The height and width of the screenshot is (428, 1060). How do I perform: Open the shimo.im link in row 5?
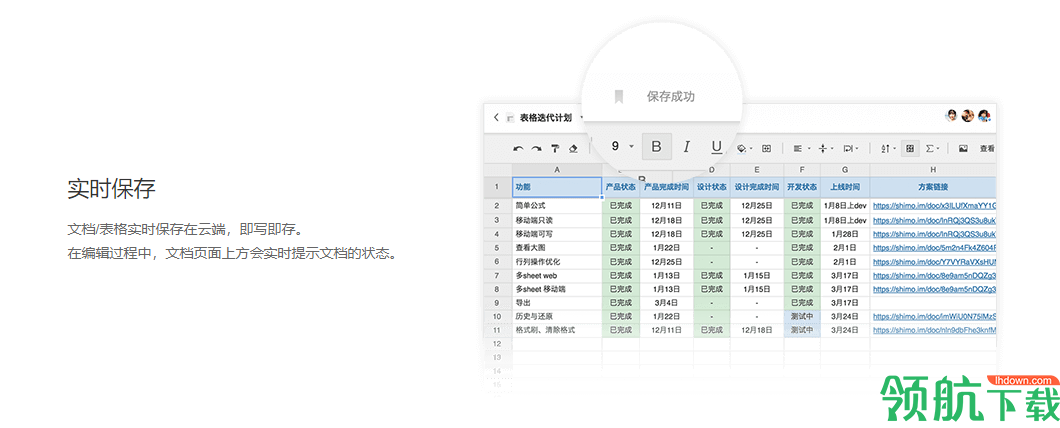(934, 247)
